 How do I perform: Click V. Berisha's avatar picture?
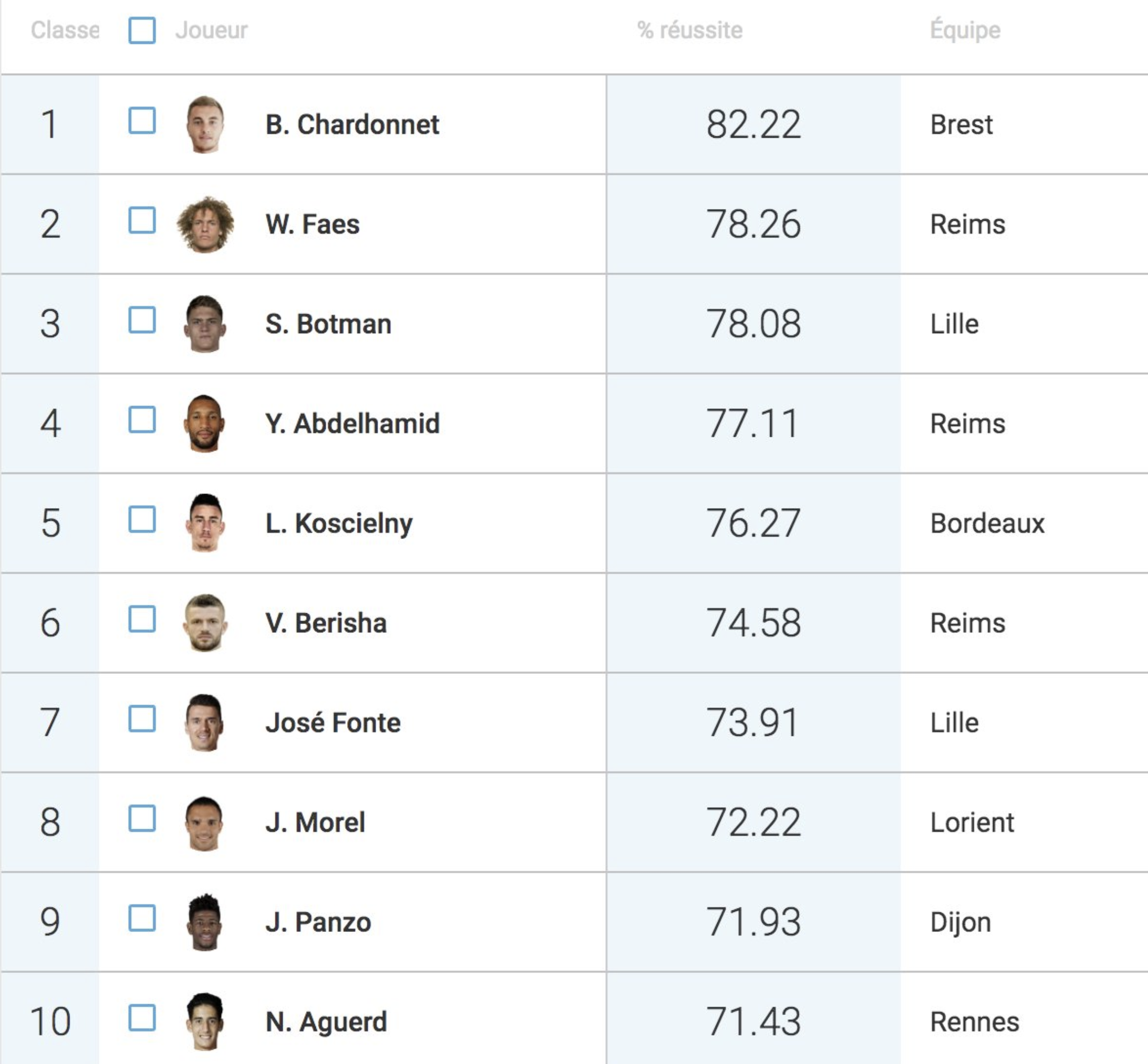pos(205,623)
